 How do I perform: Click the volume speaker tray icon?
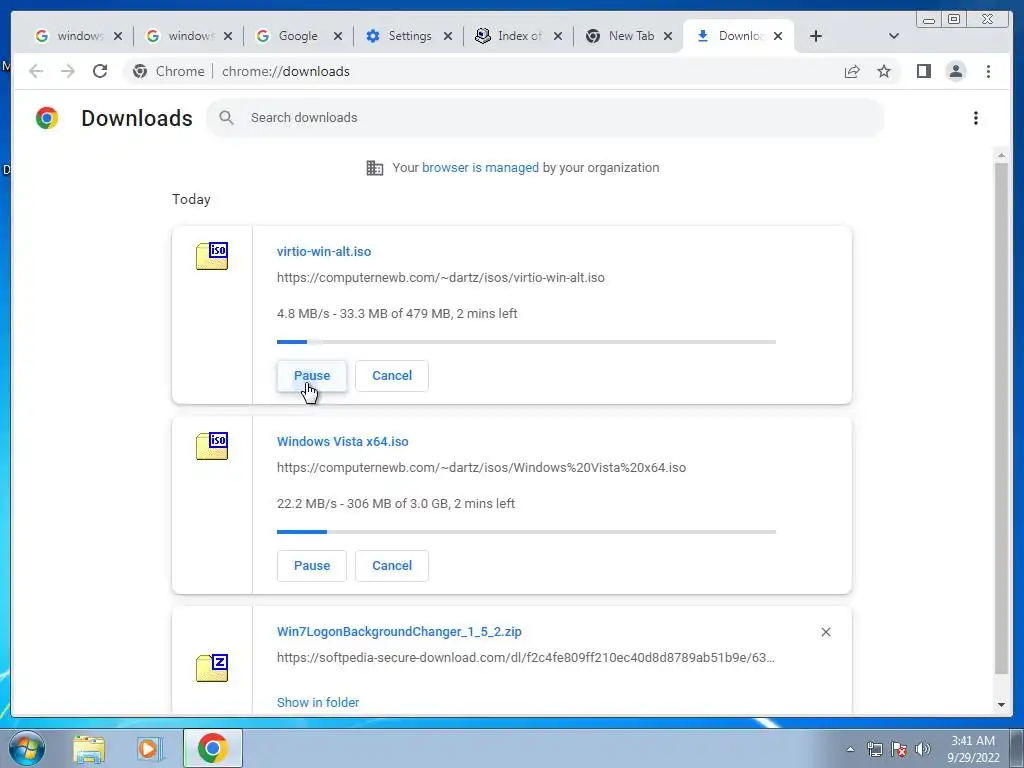923,749
